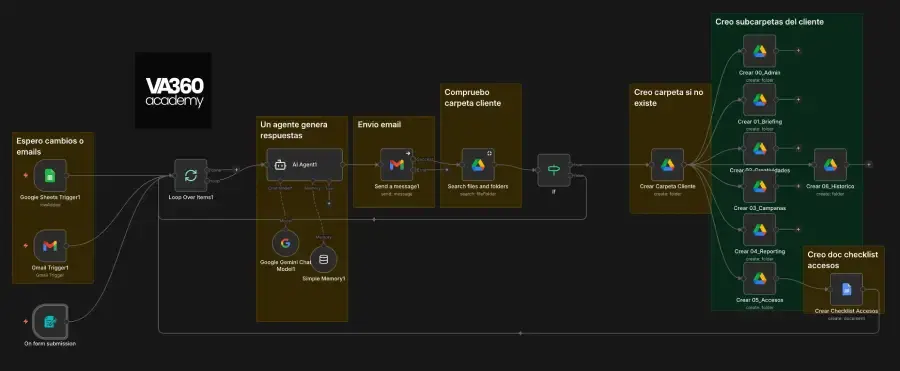The image size is (900, 371).
Task: Add node after Crear 01_Briefing output
Action: (798, 99)
